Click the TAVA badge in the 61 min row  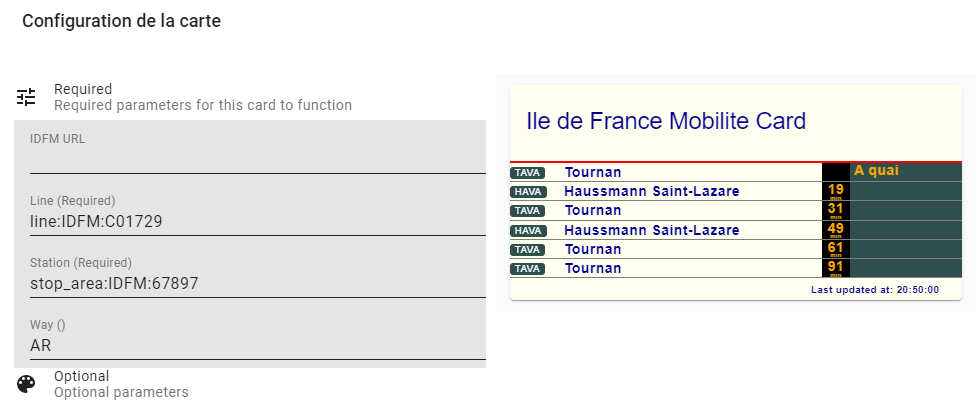click(x=528, y=250)
